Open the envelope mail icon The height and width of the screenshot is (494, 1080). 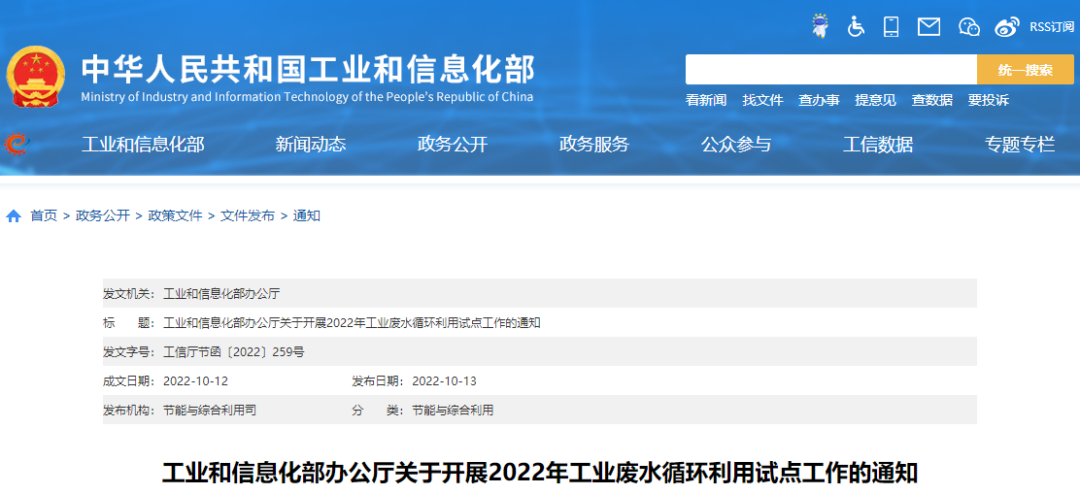point(929,27)
